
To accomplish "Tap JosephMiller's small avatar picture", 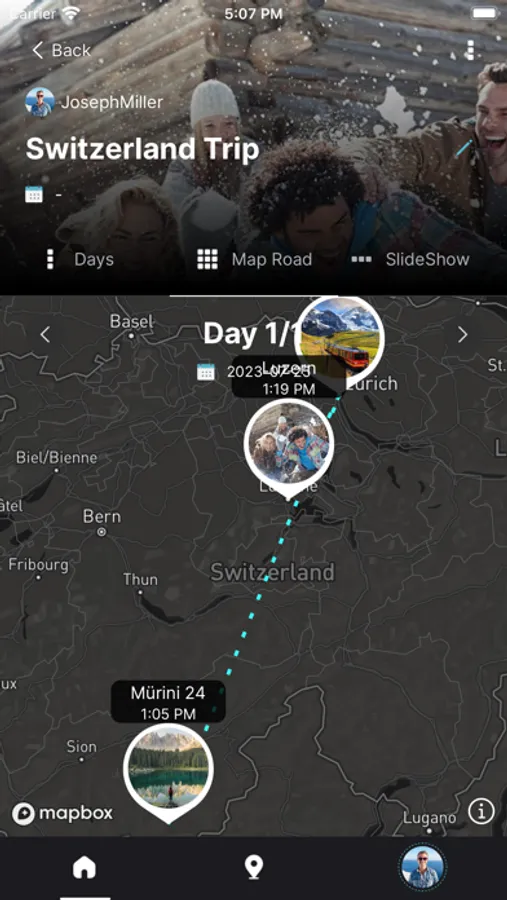I will click(x=40, y=102).
